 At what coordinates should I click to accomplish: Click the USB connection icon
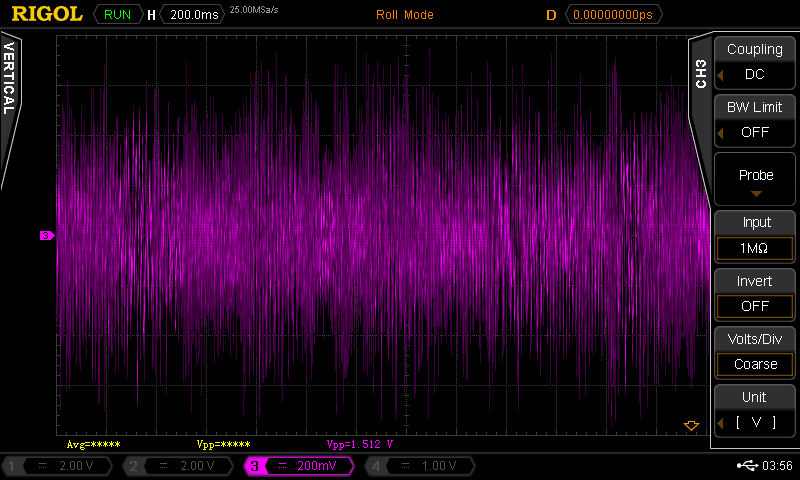click(x=747, y=466)
